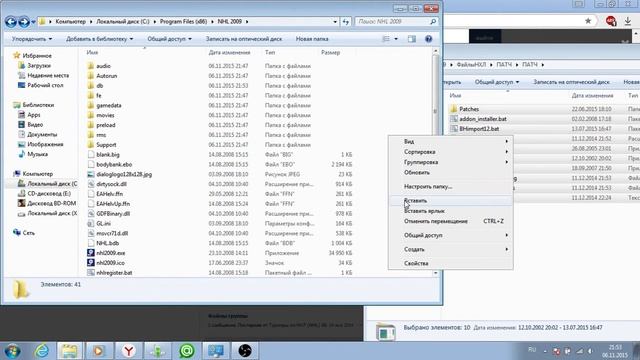The image size is (640, 360).
Task: Open Explorer help question mark icon
Action: click(428, 39)
